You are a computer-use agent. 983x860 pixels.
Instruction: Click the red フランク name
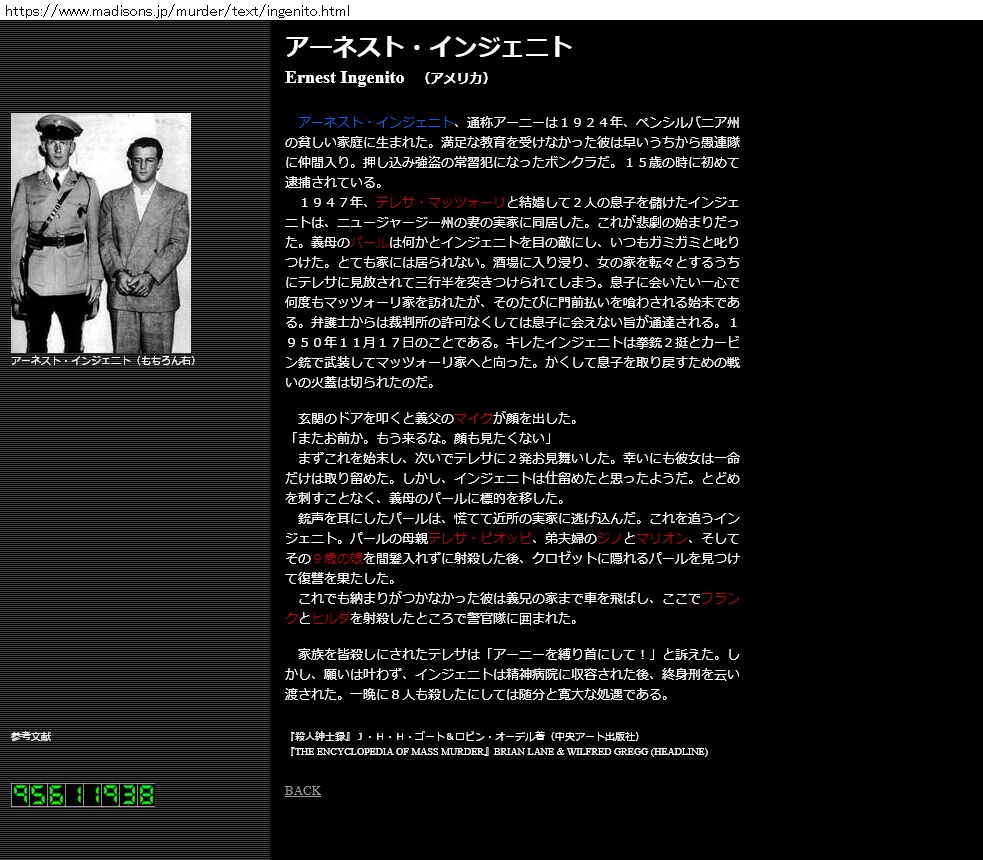(x=720, y=598)
